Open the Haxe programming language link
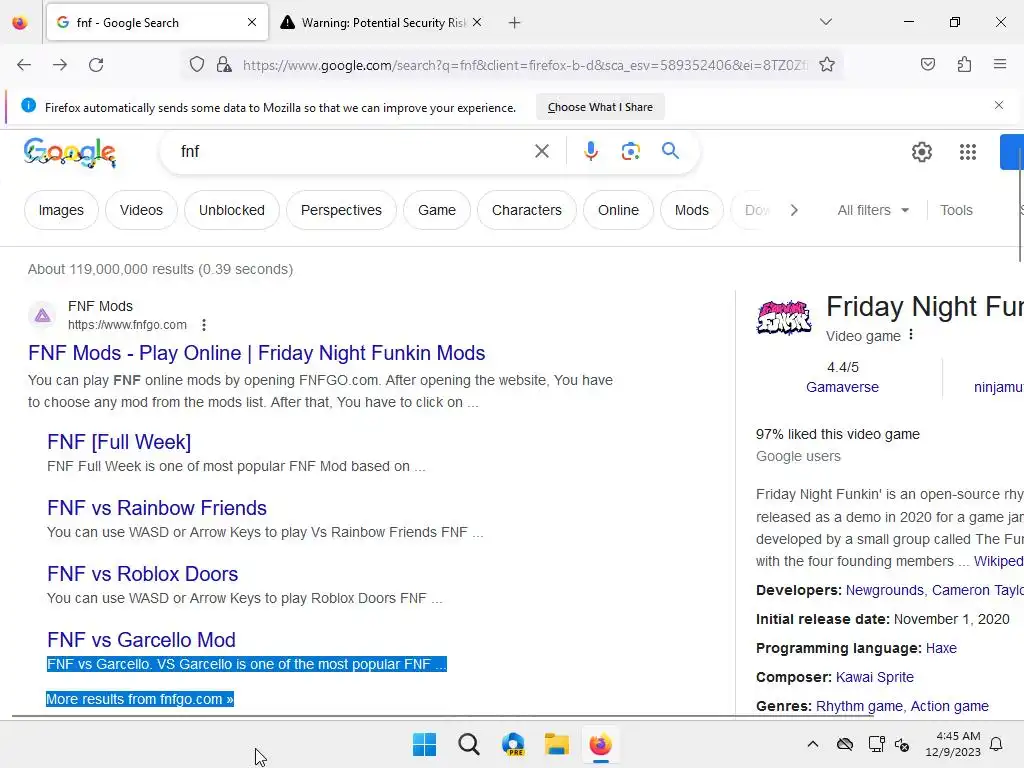Viewport: 1024px width, 768px height. pos(941,648)
